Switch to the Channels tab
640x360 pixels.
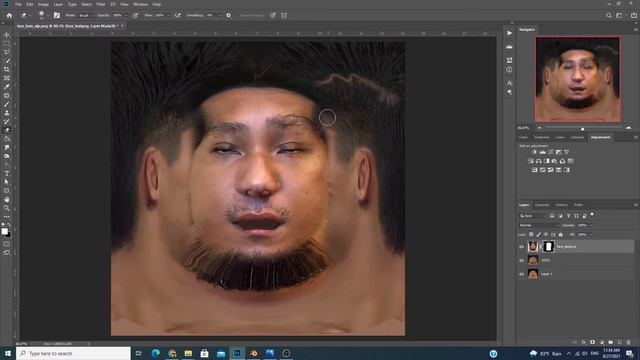coord(542,205)
